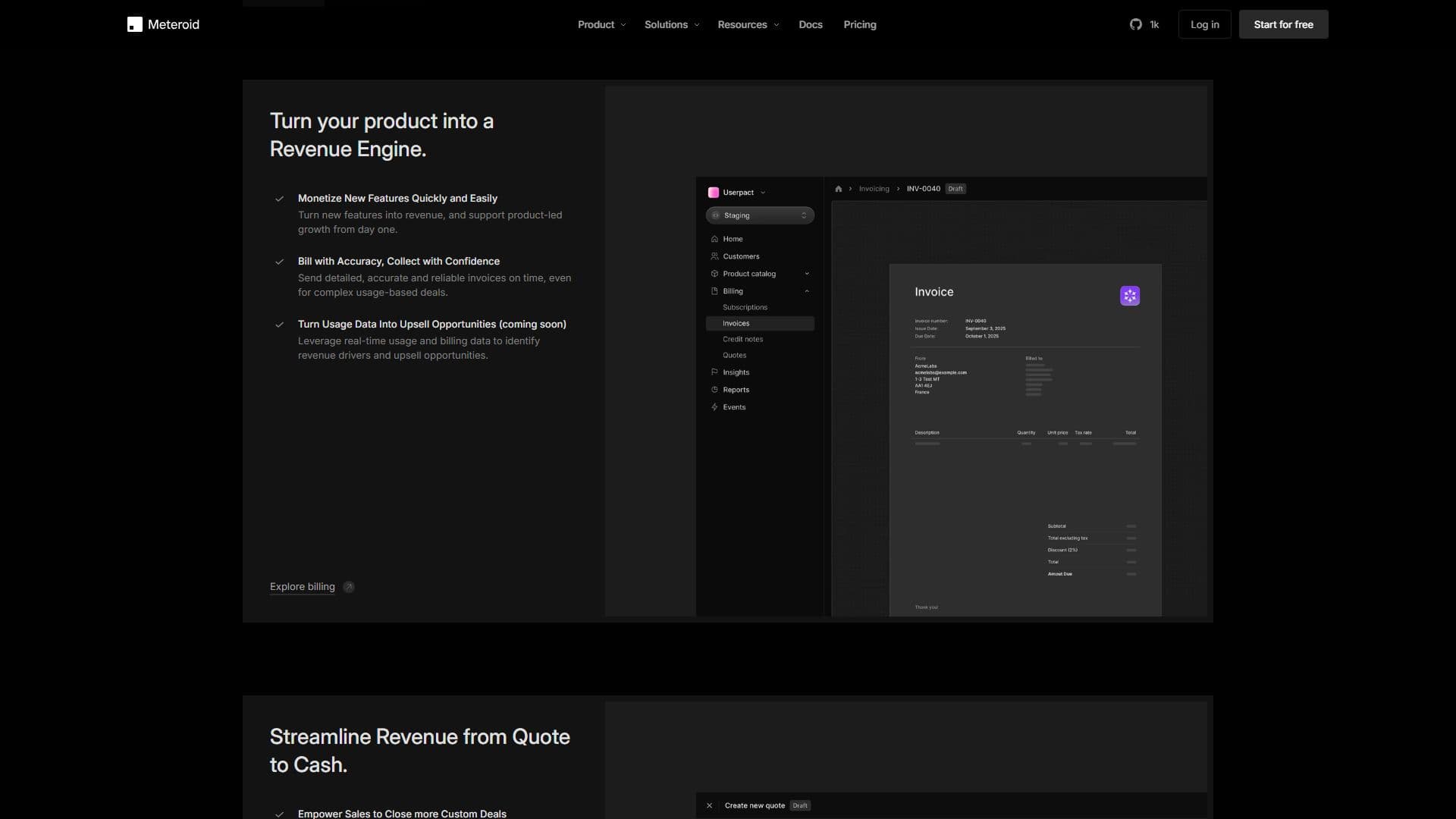Click the Staging environment icon
The height and width of the screenshot is (819, 1456).
click(x=716, y=215)
